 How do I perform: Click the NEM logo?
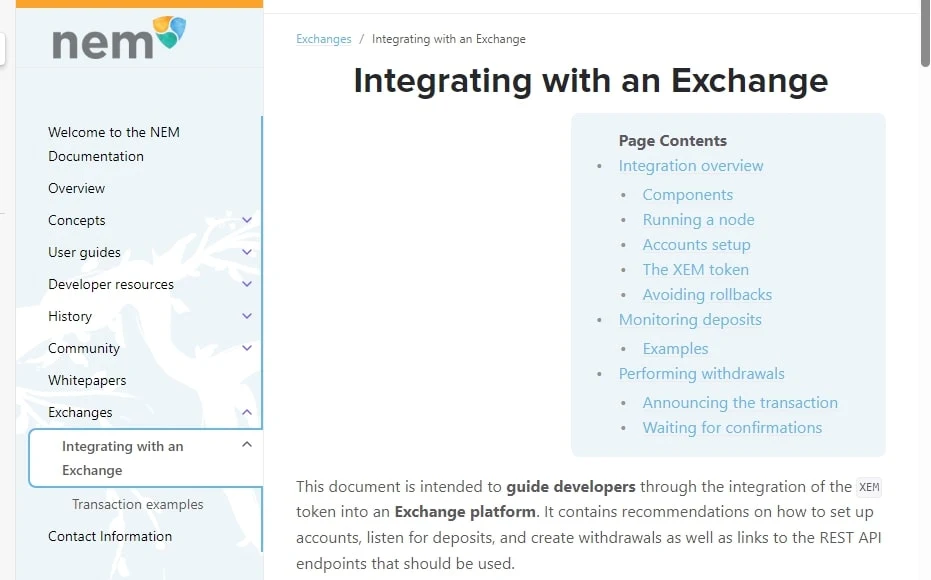coord(119,38)
